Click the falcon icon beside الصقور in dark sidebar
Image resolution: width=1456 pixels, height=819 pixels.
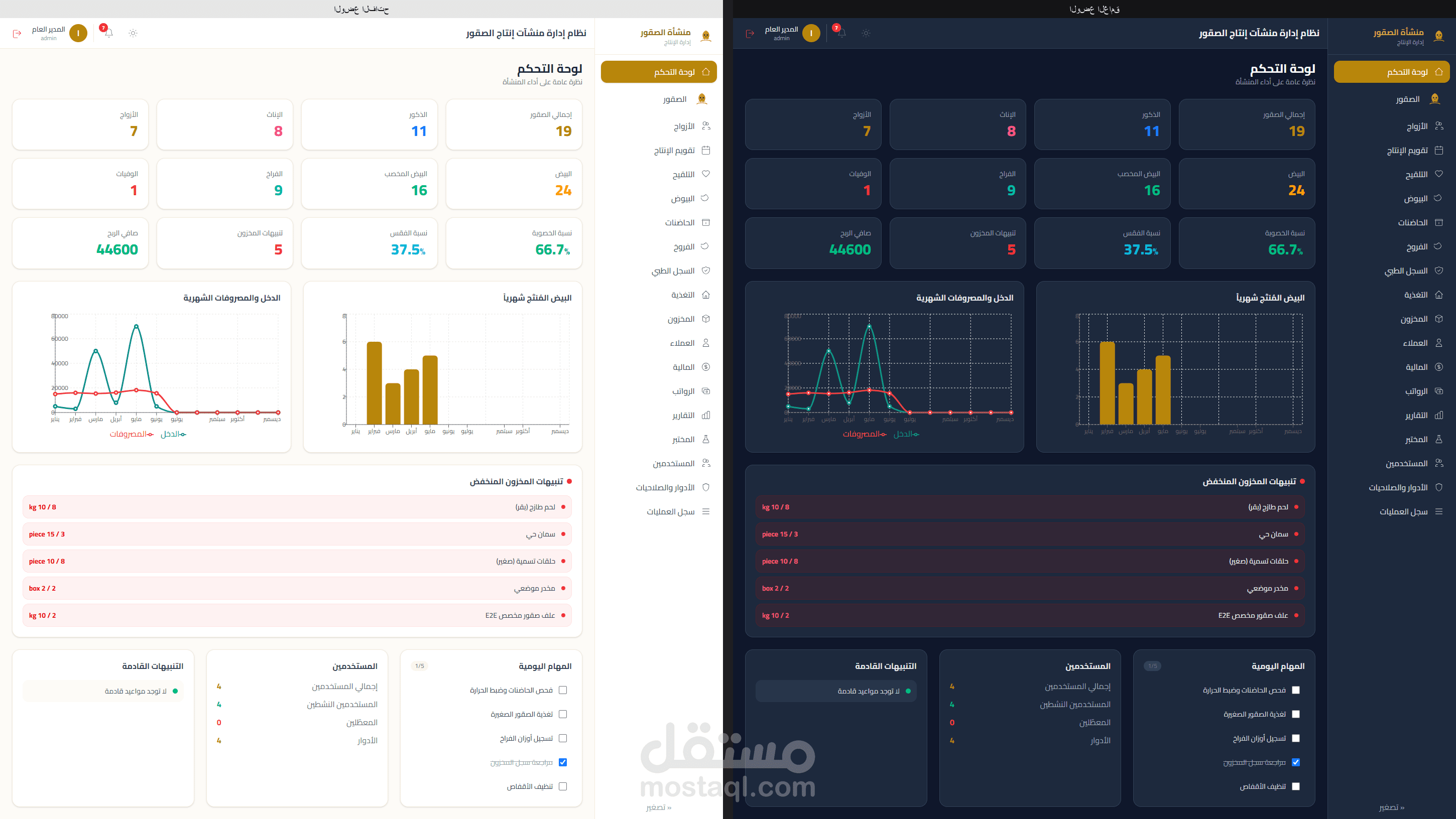point(1434,99)
